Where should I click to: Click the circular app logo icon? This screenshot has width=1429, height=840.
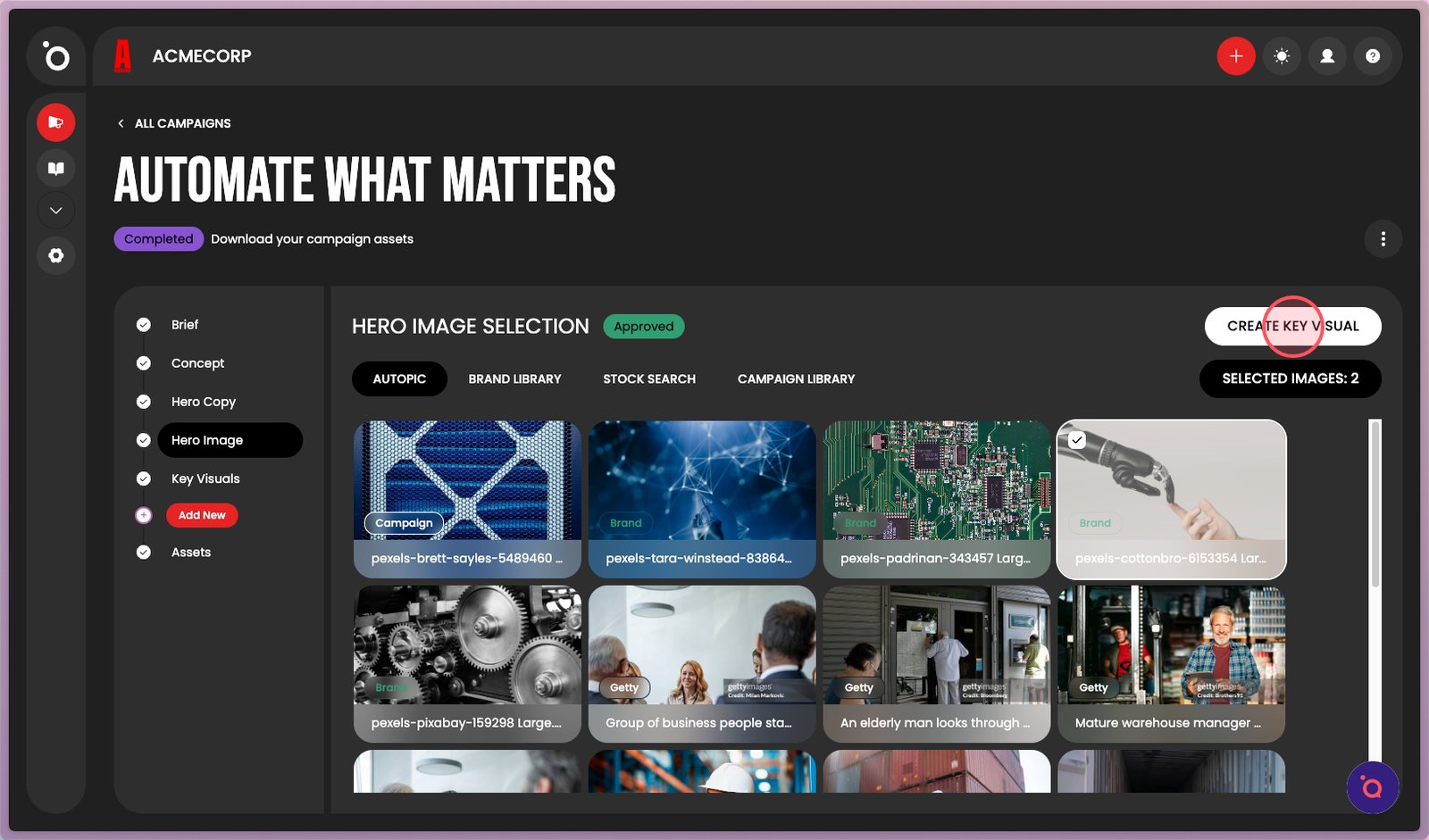pyautogui.click(x=56, y=56)
